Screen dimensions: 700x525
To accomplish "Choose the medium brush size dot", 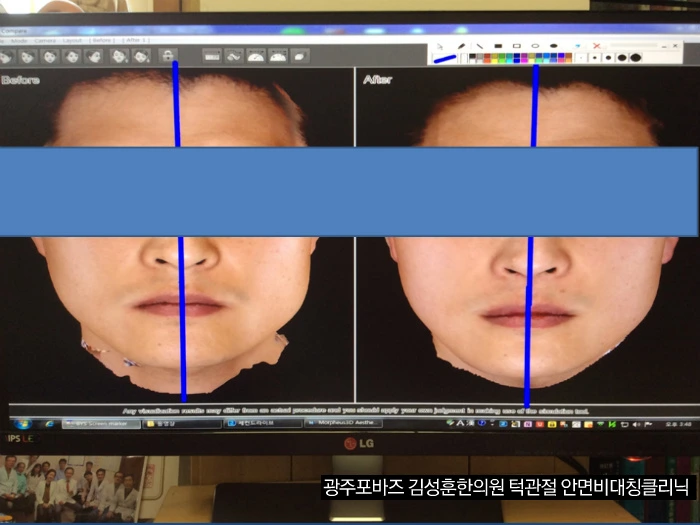I will coord(608,58).
